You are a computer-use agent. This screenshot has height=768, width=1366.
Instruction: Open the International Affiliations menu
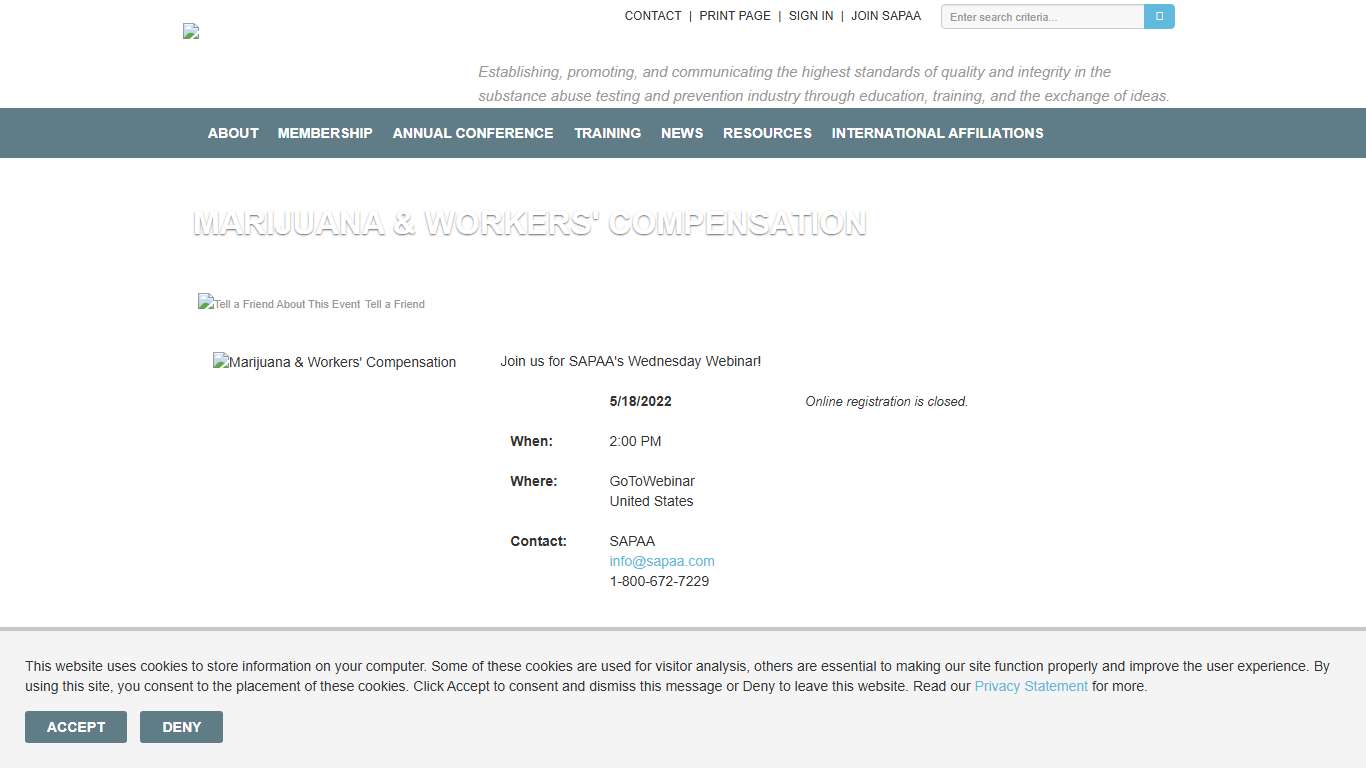pos(937,133)
